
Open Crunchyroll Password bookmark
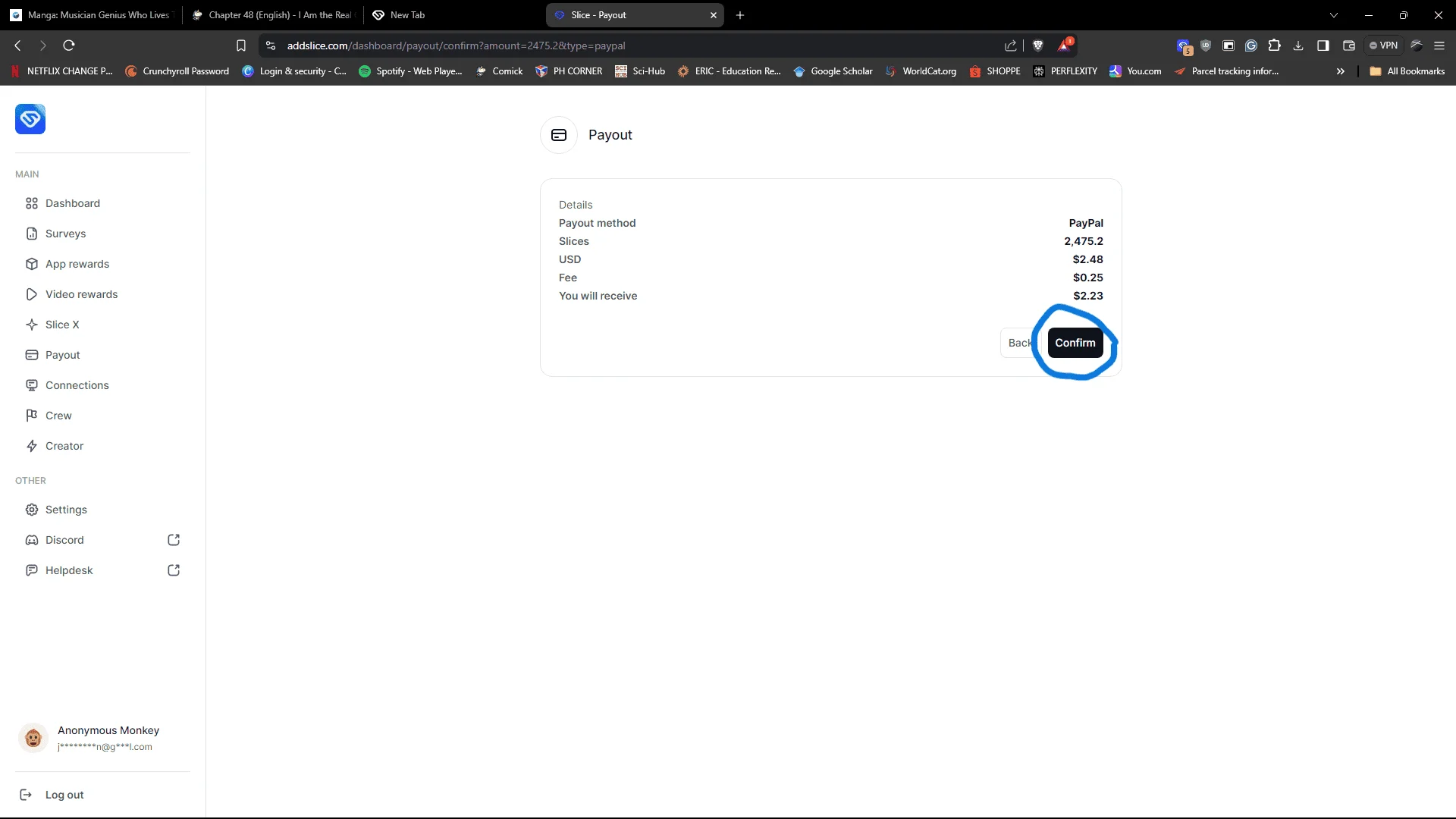[177, 71]
